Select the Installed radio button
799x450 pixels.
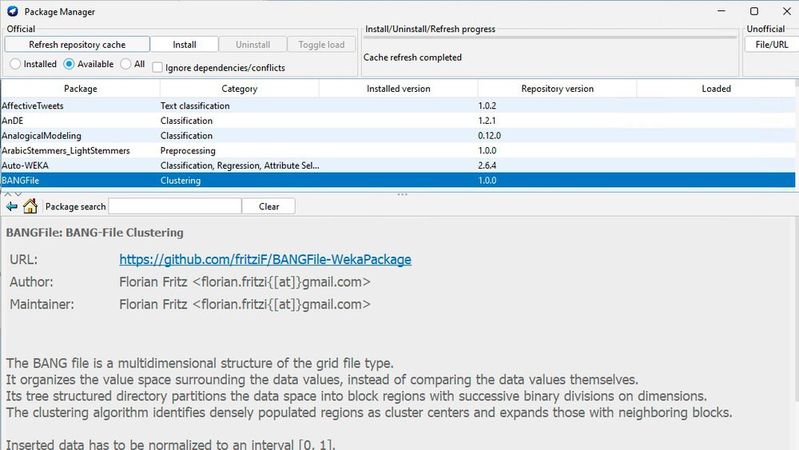(15, 64)
